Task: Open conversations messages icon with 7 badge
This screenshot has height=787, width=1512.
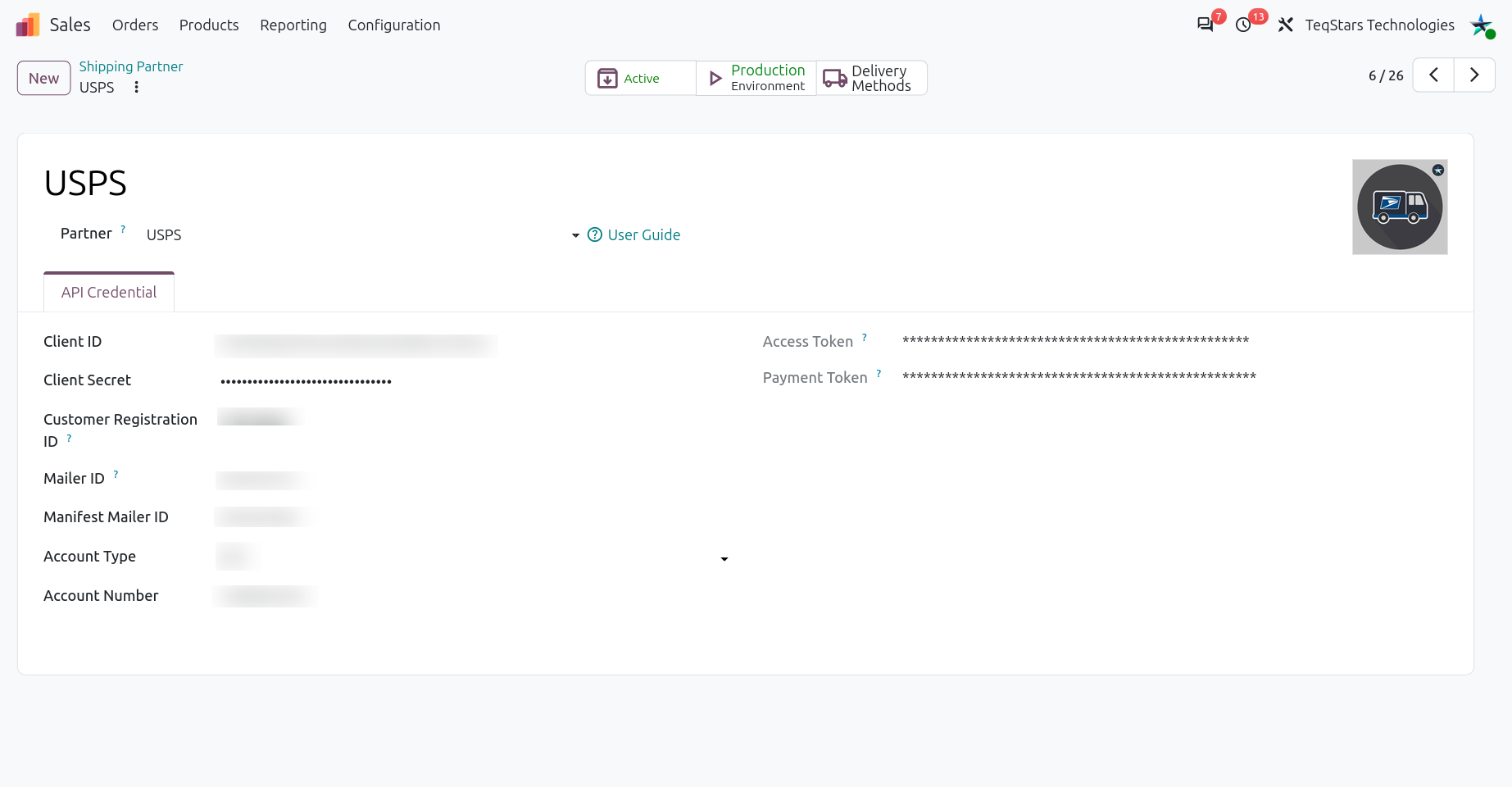Action: [1206, 25]
